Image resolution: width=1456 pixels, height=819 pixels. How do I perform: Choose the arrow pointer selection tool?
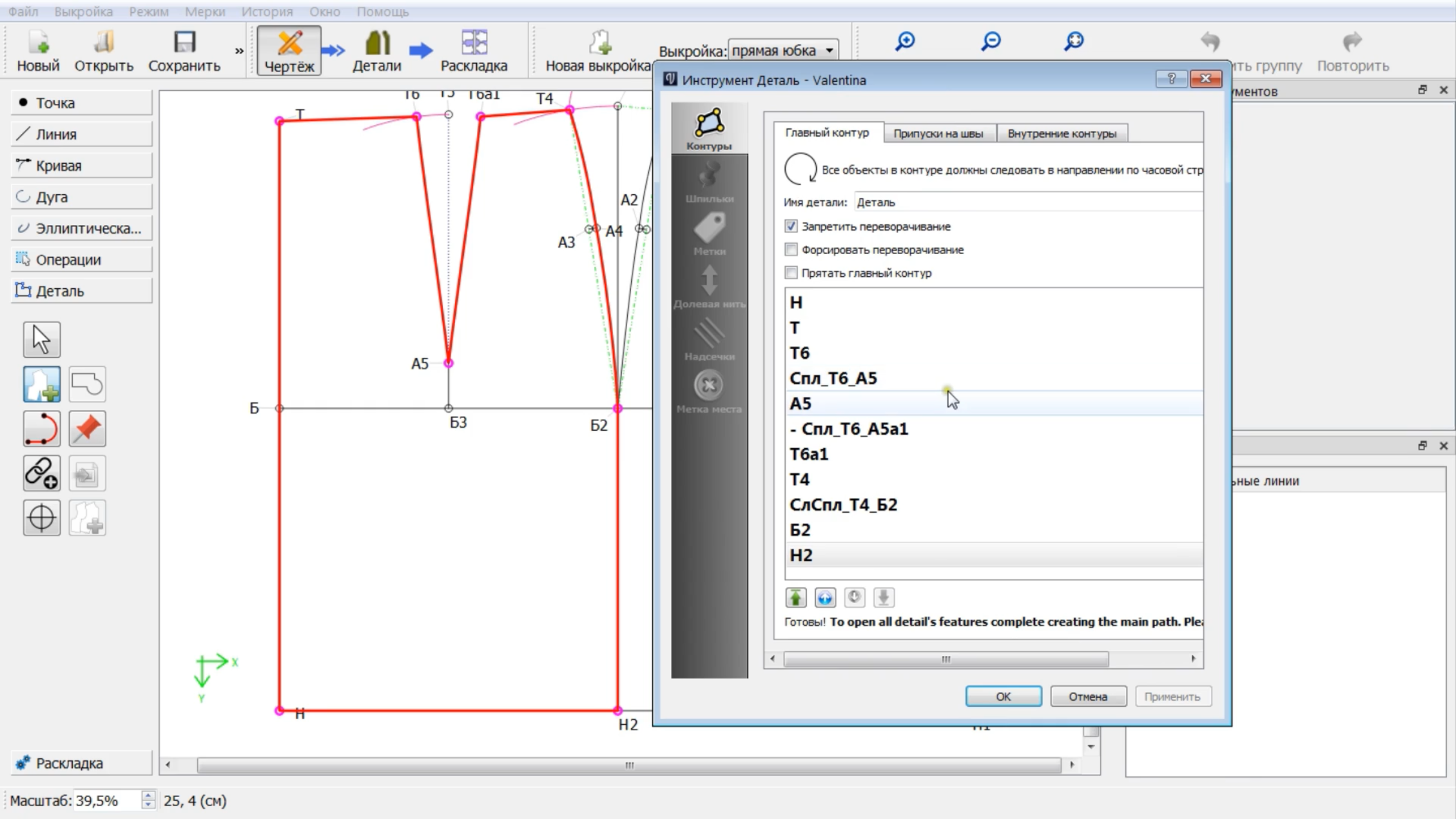[42, 339]
